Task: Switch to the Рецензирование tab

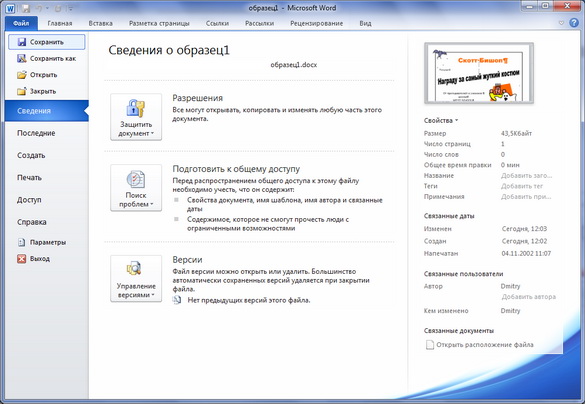Action: tap(316, 23)
